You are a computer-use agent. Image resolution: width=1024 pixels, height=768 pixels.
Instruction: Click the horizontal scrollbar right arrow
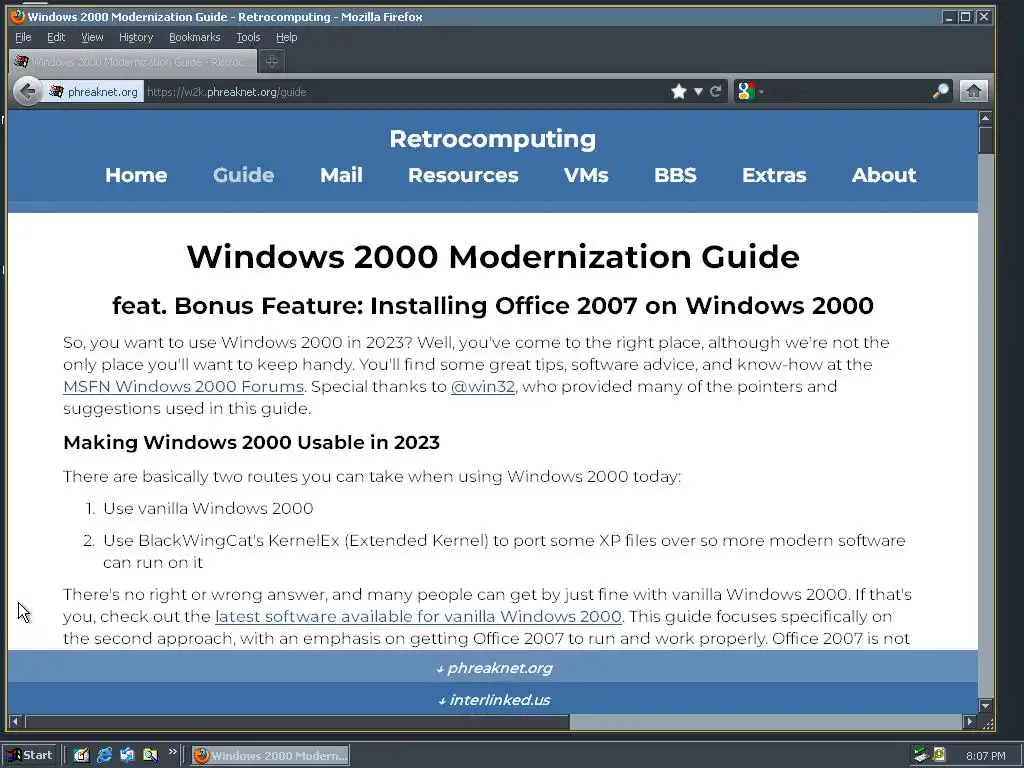[x=970, y=722]
